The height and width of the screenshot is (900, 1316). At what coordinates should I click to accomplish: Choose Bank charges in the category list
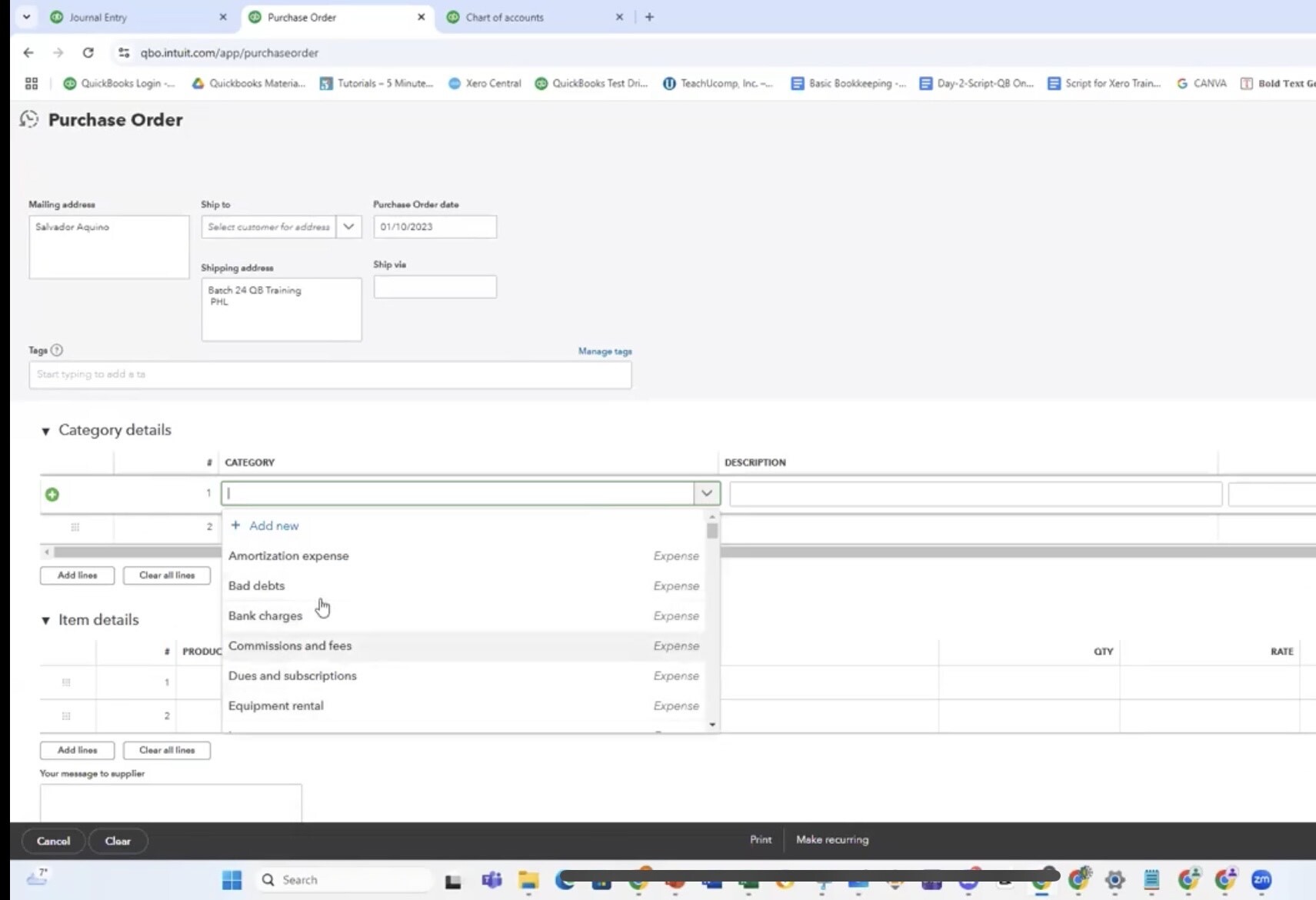tap(464, 615)
